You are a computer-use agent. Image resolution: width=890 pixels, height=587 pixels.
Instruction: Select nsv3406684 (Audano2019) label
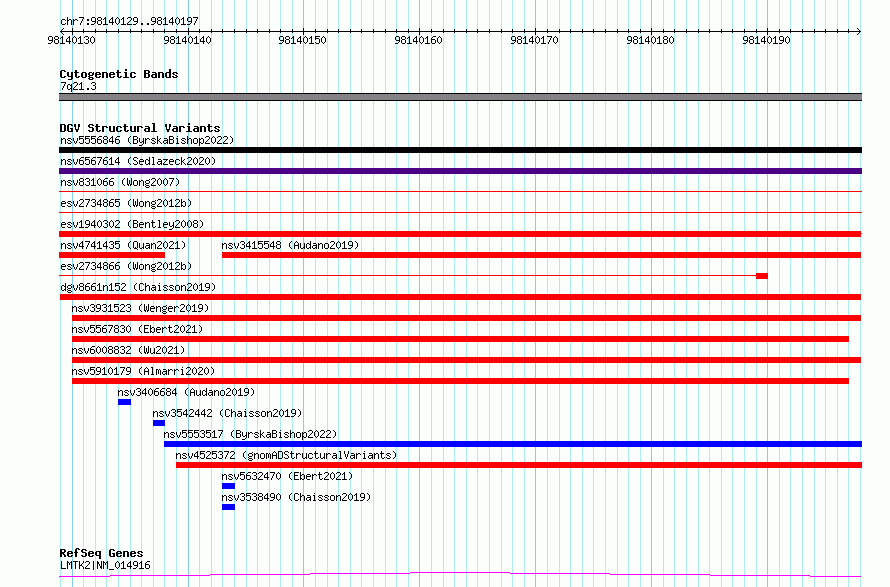coord(186,392)
